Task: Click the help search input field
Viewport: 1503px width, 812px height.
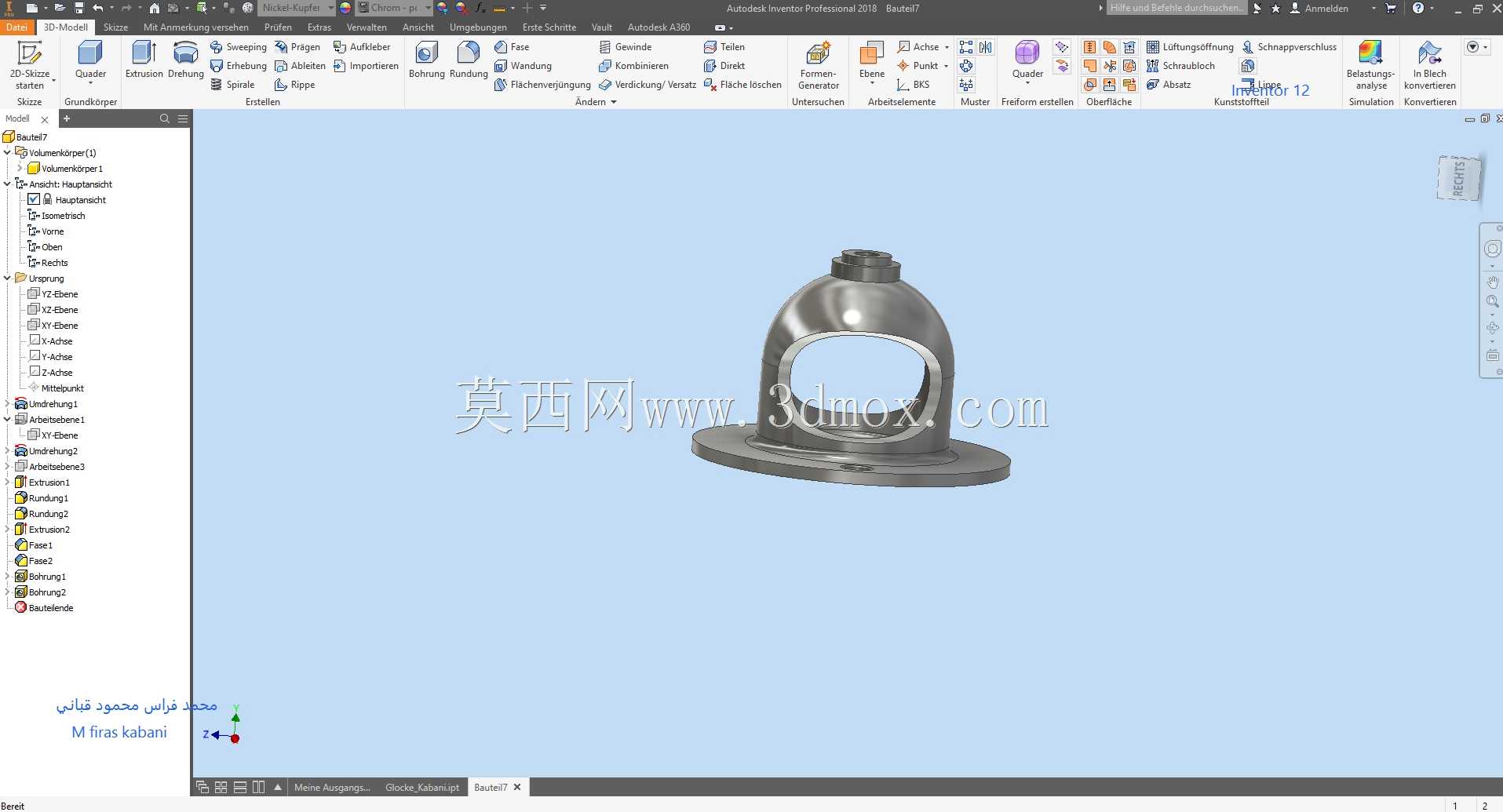Action: pyautogui.click(x=1176, y=8)
